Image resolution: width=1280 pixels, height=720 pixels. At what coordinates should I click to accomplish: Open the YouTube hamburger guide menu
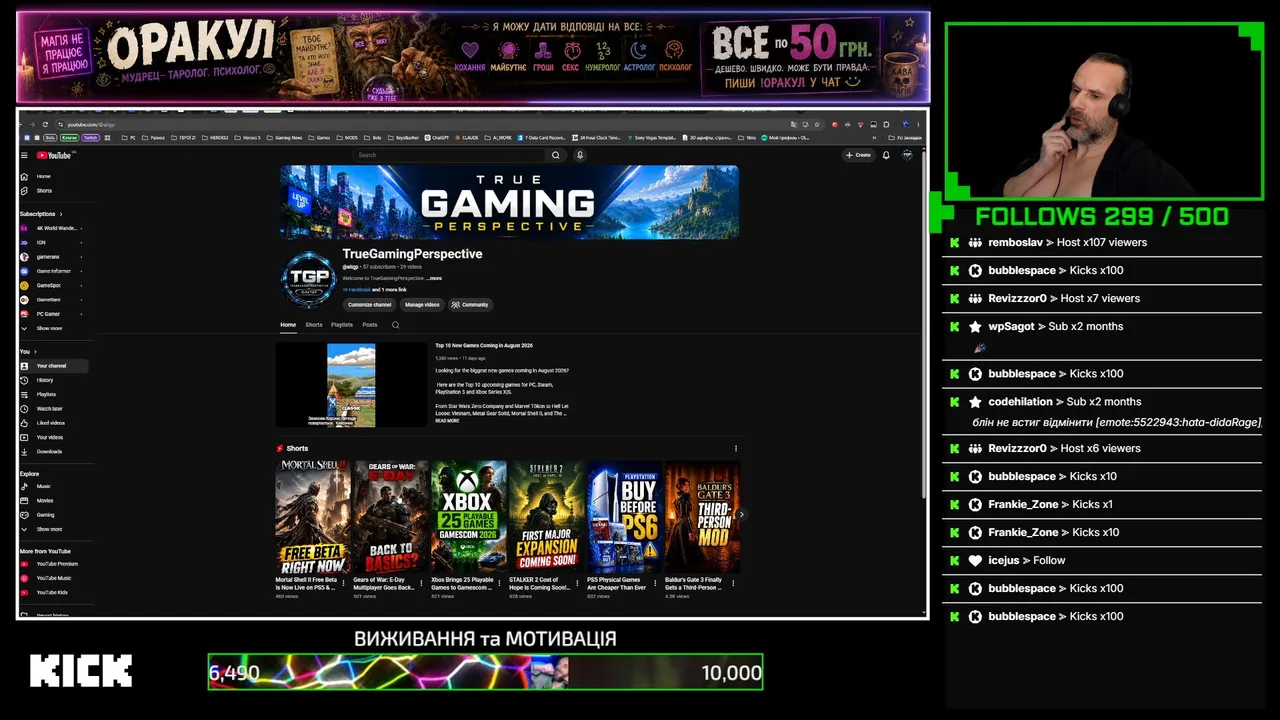pos(25,155)
